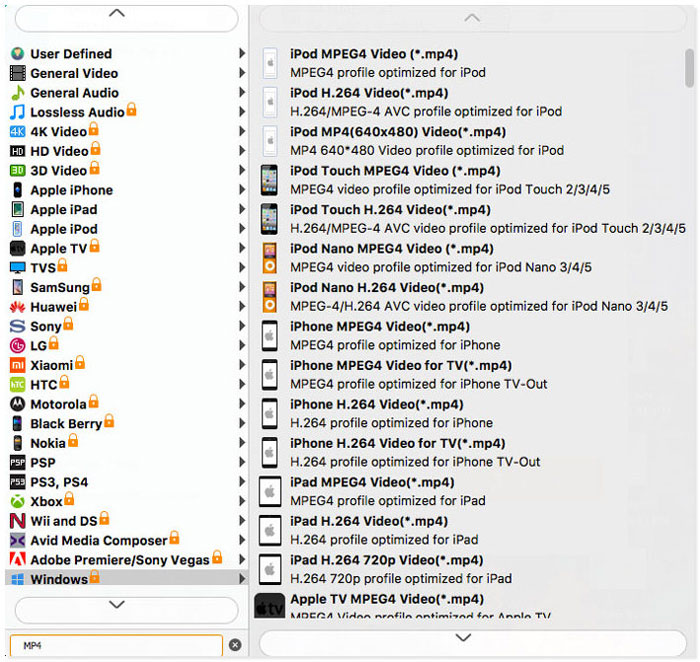Clear the MP4 search field with X
The width and height of the screenshot is (700, 662).
pyautogui.click(x=235, y=645)
